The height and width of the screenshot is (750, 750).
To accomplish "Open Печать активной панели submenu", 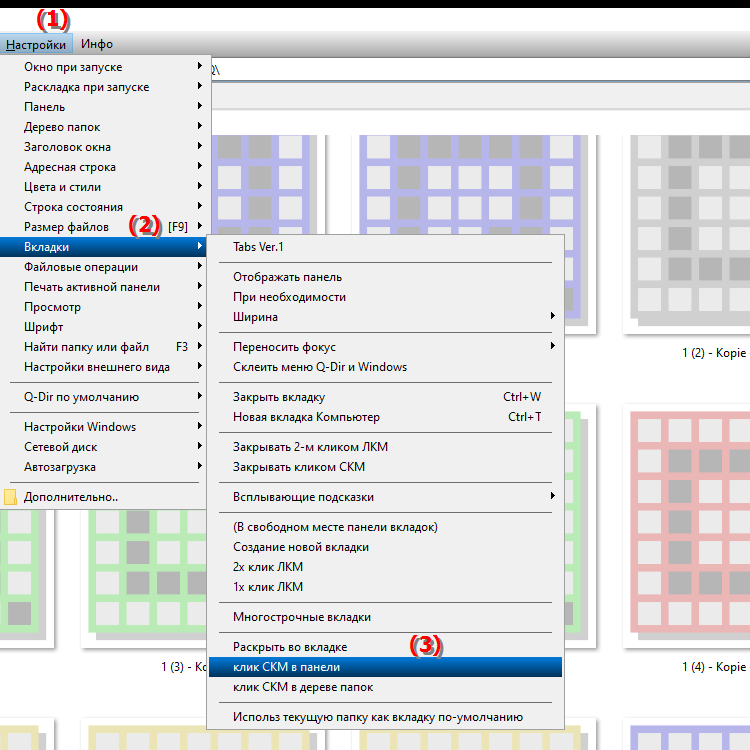I will (104, 287).
